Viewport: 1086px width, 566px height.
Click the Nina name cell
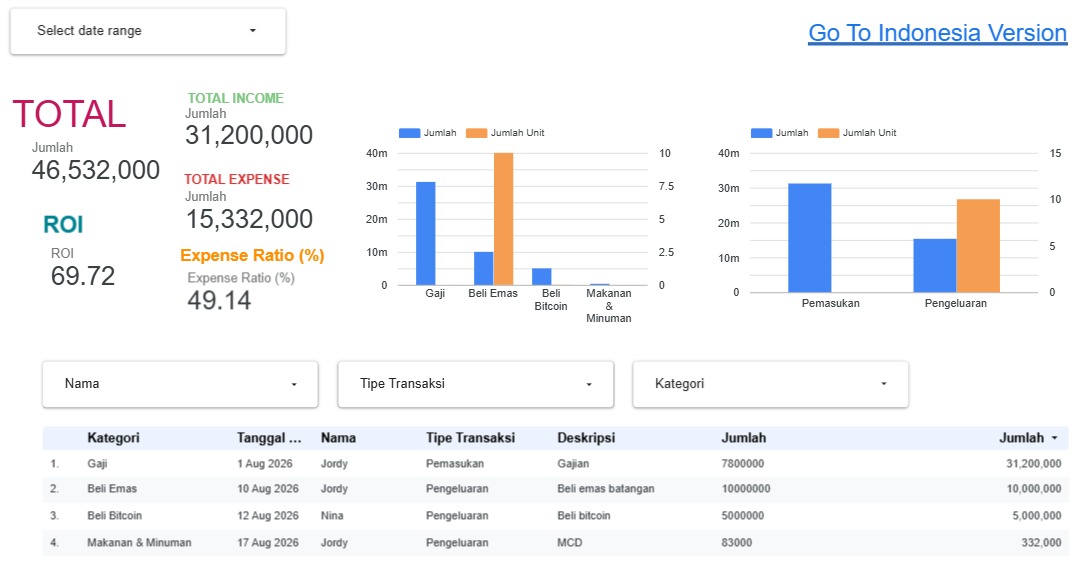tap(332, 515)
